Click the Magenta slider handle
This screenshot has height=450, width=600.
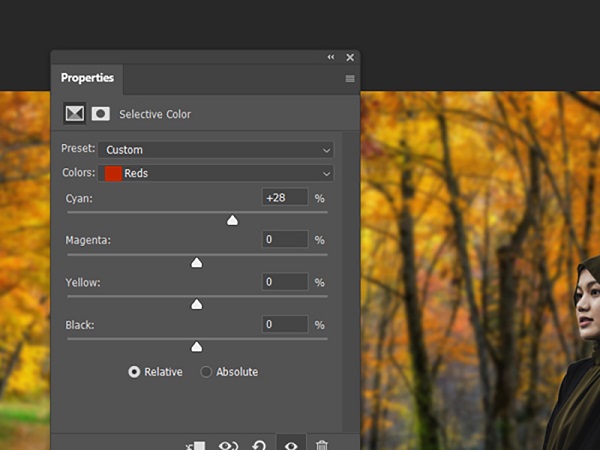point(197,262)
